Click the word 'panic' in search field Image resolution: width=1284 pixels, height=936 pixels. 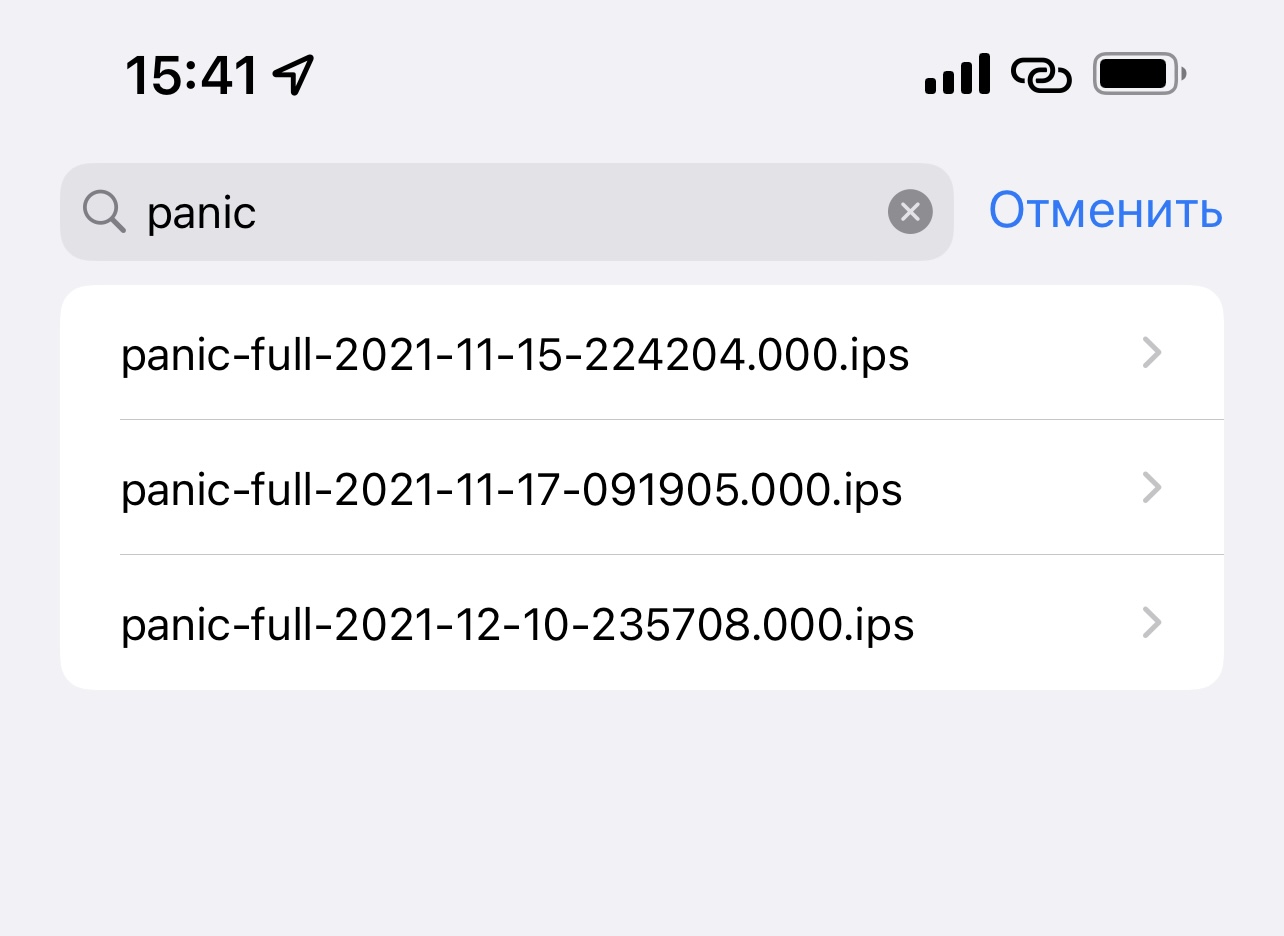click(201, 213)
